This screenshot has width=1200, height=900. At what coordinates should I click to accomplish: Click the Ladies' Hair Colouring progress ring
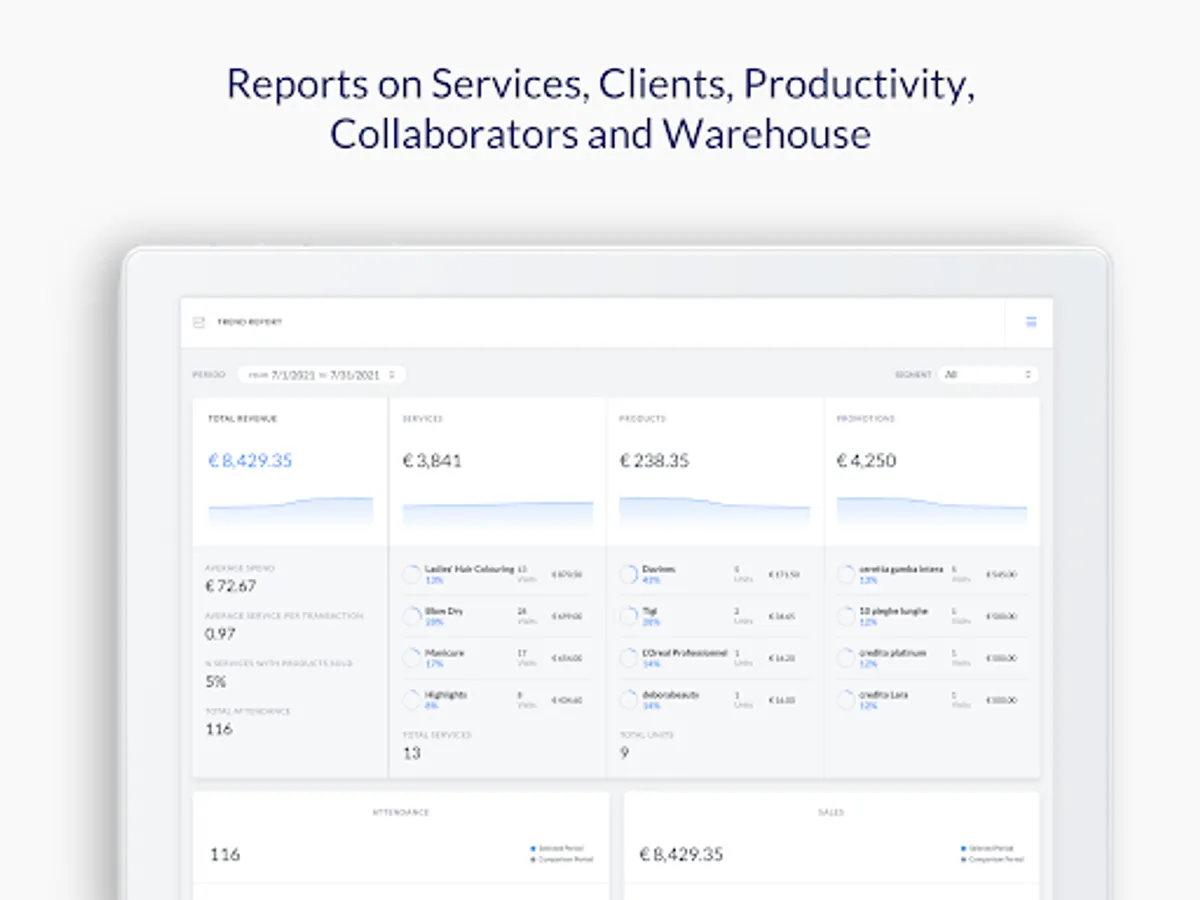point(410,573)
